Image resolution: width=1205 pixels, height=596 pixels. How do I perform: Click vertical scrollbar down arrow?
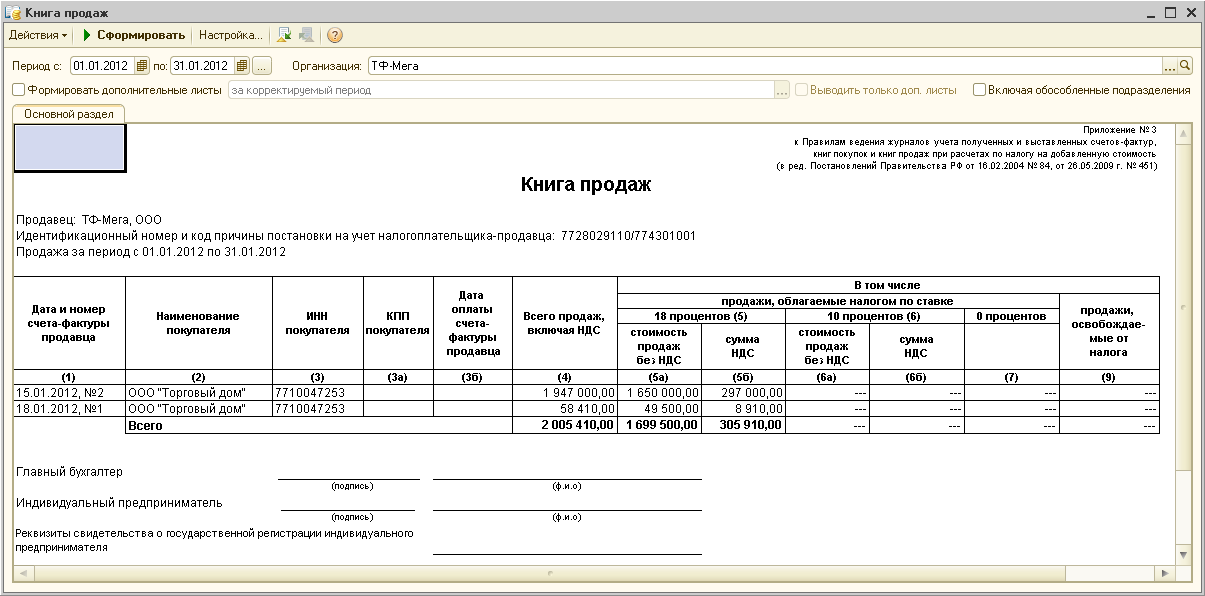pos(1184,554)
